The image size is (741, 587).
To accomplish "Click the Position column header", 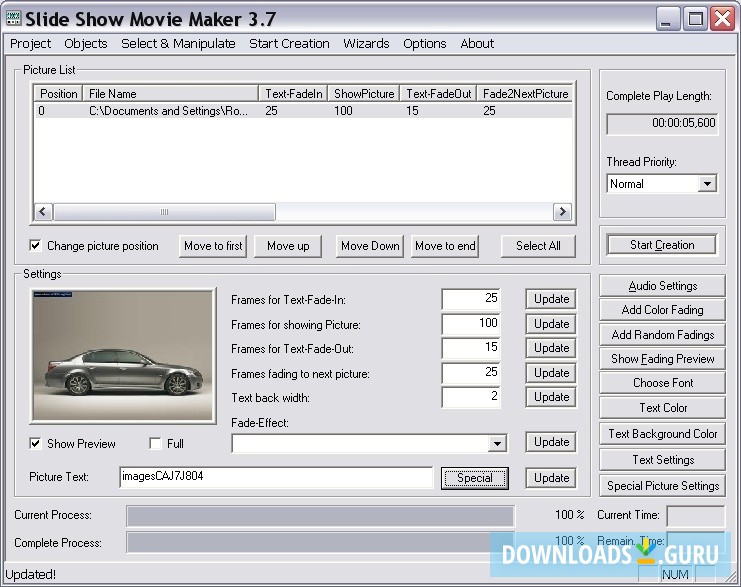I will click(58, 94).
